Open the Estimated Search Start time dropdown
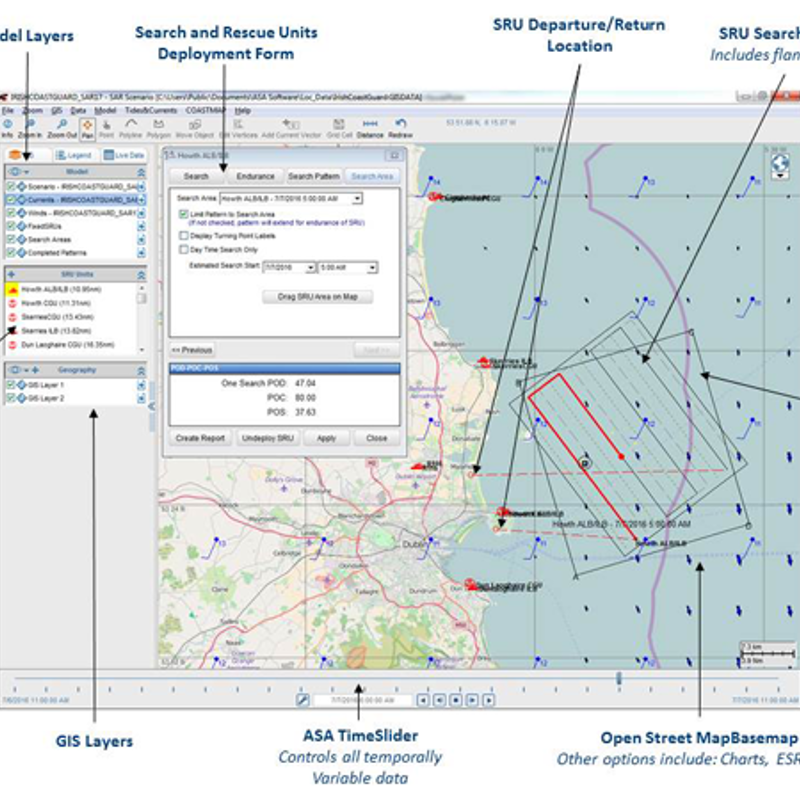This screenshot has width=800, height=800. (x=372, y=268)
